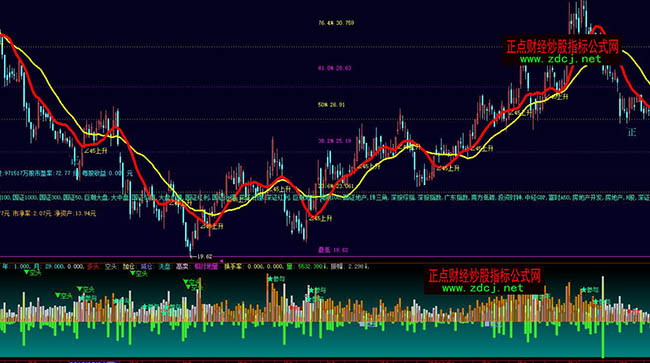
Task: Click the cyan 正 marker on price chart
Action: tap(631, 132)
